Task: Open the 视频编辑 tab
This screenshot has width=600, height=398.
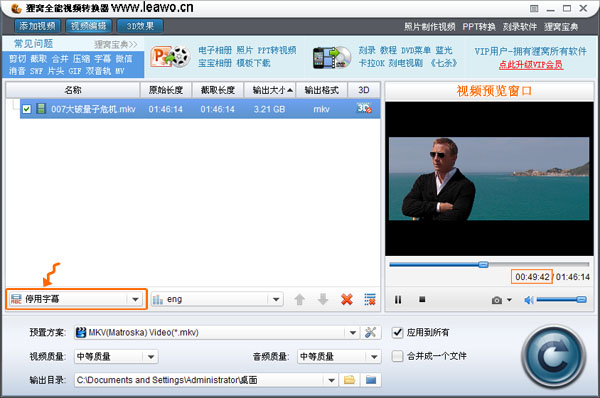Action: coord(89,26)
